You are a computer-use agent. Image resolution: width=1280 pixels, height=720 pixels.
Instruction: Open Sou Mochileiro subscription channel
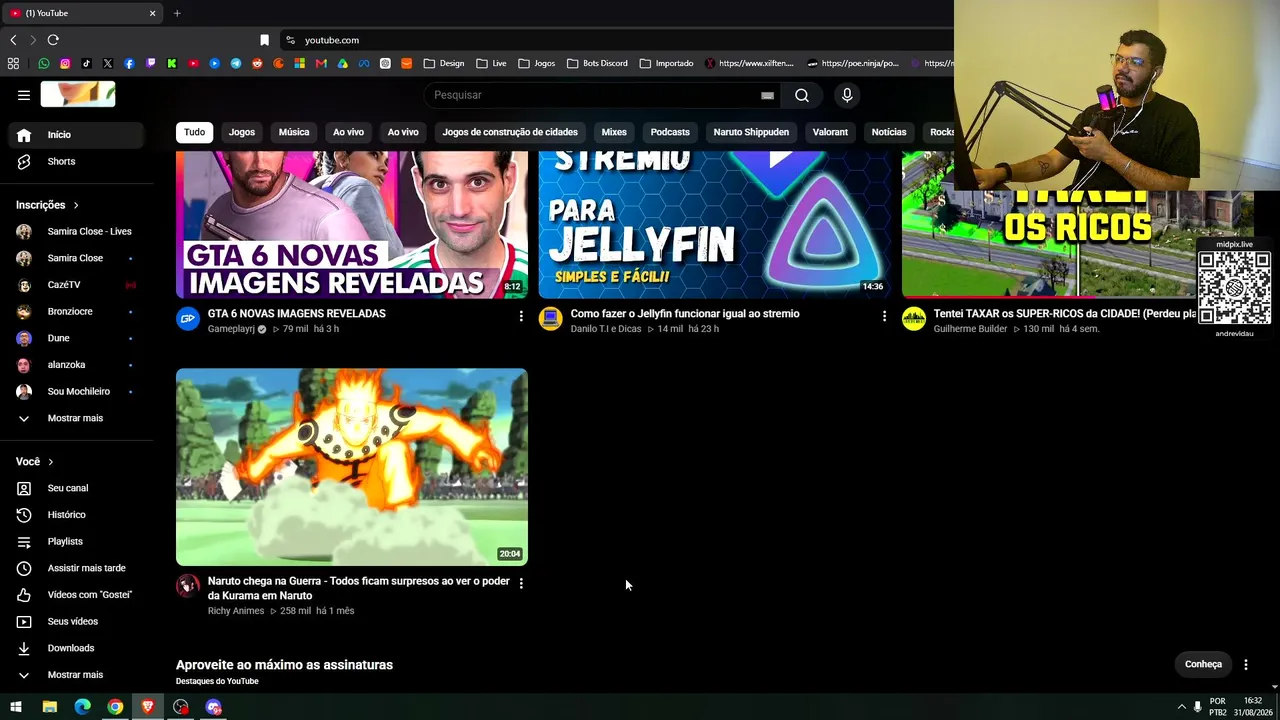[76, 392]
